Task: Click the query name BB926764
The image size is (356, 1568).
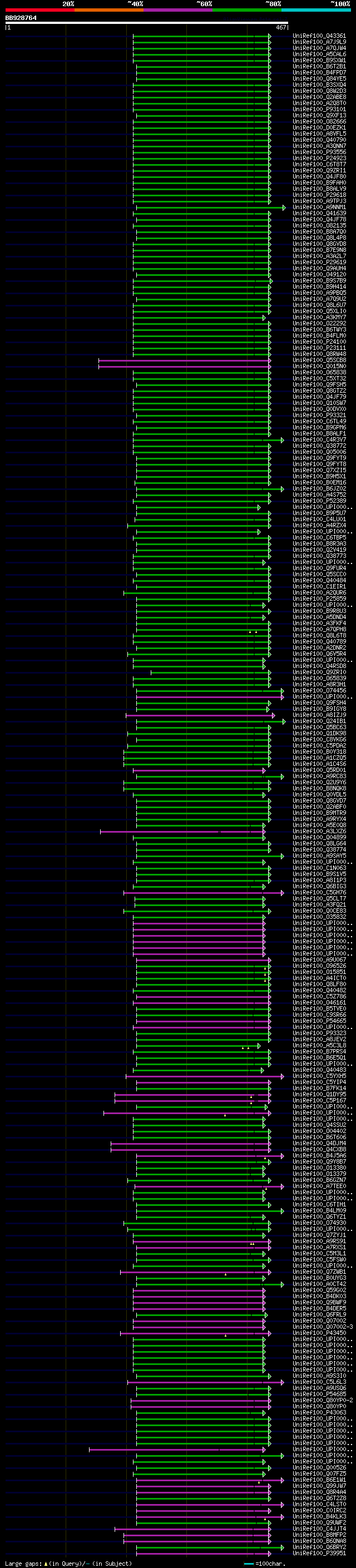Action: click(21, 18)
